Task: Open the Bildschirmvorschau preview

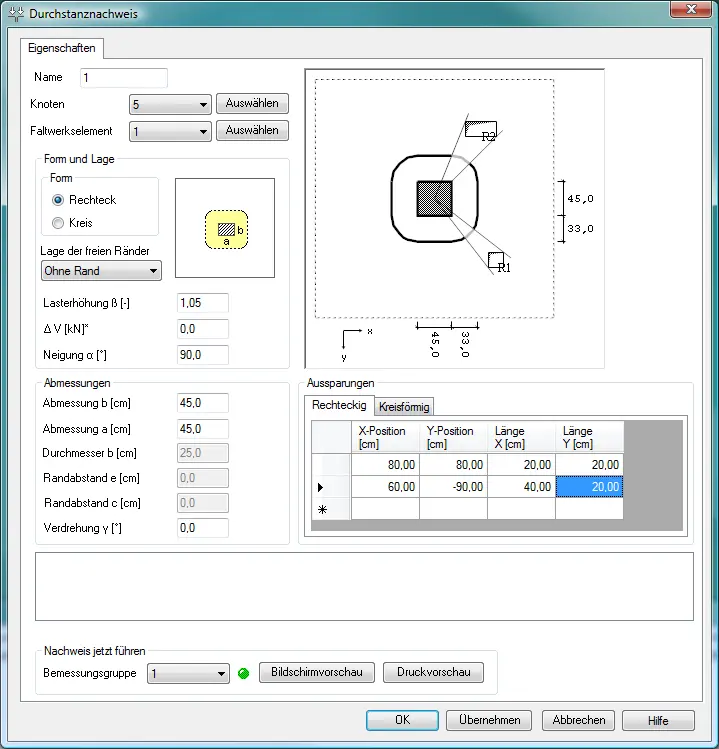Action: click(317, 672)
